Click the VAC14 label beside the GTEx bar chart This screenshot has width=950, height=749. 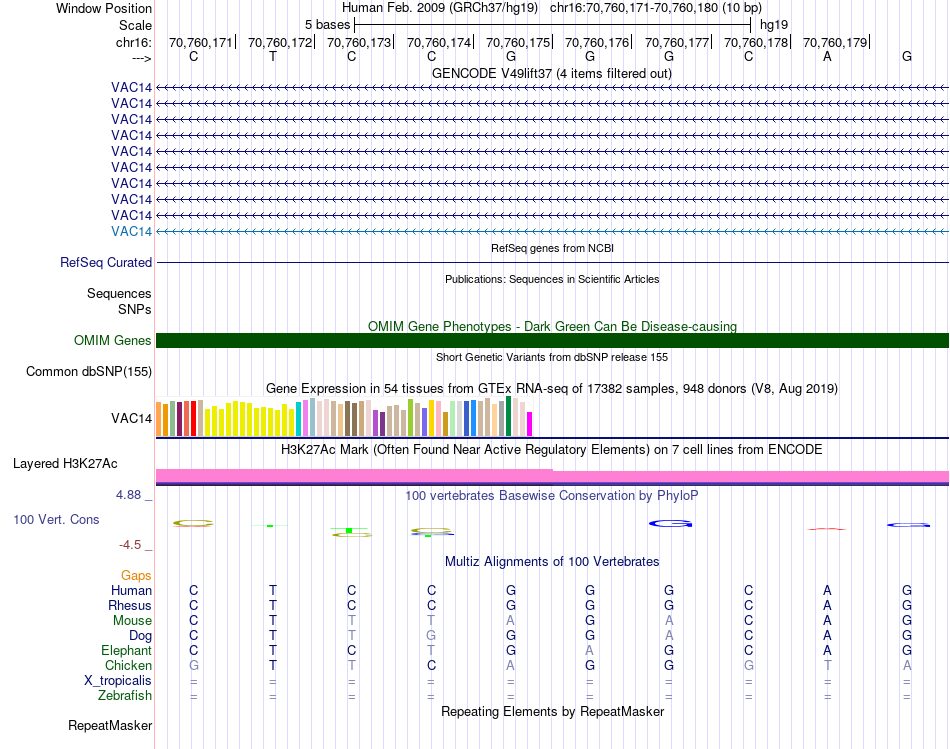pyautogui.click(x=131, y=418)
